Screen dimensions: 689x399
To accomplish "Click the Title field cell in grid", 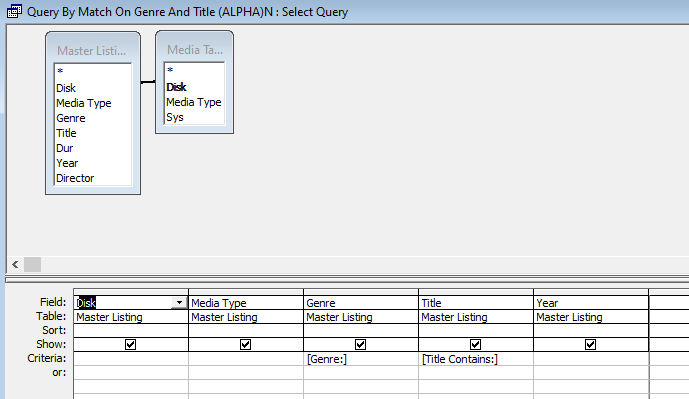I will (x=476, y=303).
